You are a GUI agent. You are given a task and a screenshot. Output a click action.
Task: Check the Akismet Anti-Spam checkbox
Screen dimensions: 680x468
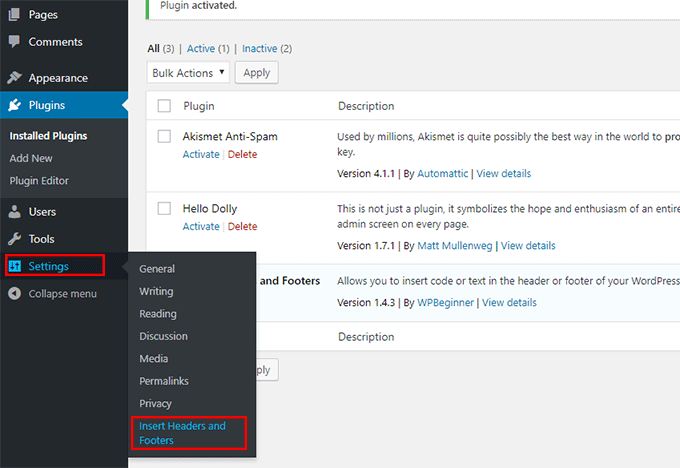[x=164, y=136]
